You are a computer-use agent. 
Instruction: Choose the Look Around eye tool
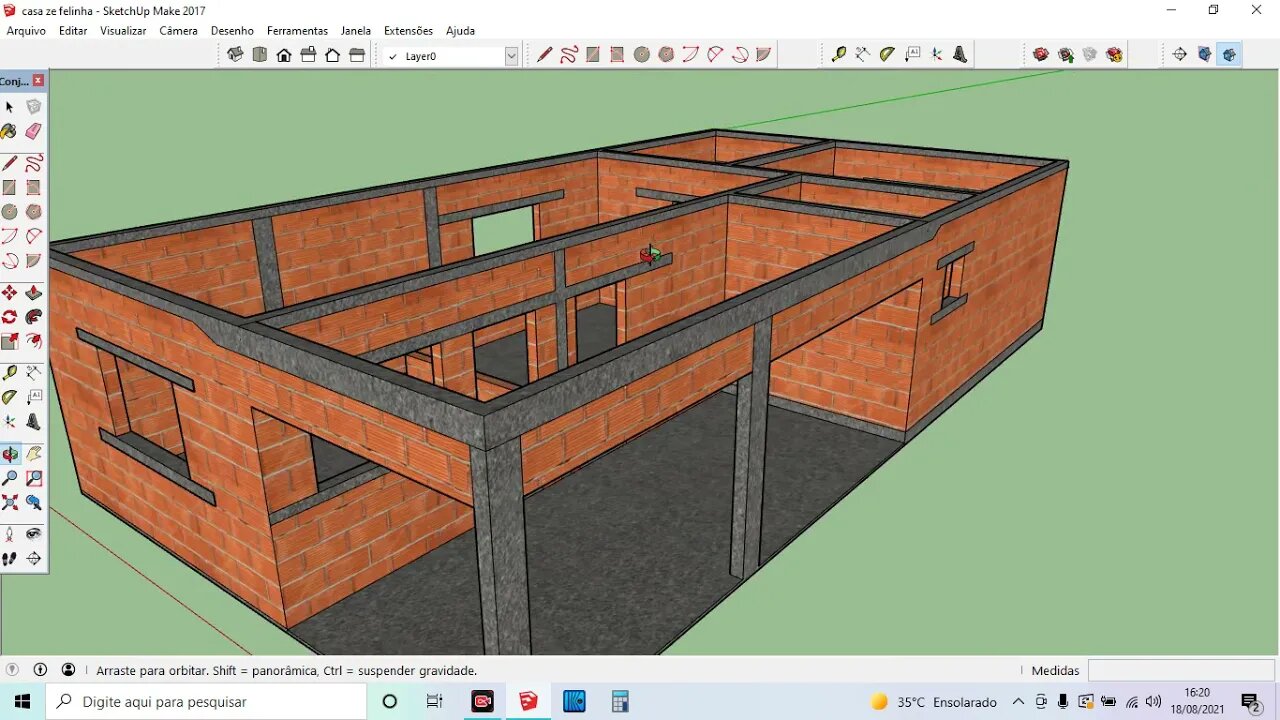tap(34, 534)
